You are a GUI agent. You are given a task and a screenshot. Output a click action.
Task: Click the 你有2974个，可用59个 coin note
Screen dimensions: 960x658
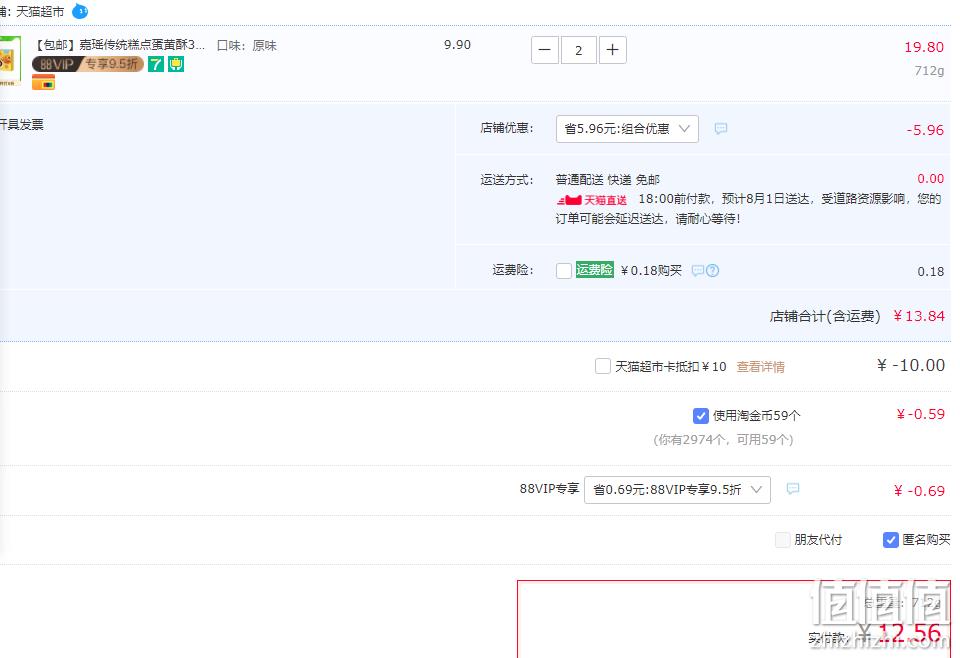point(723,439)
